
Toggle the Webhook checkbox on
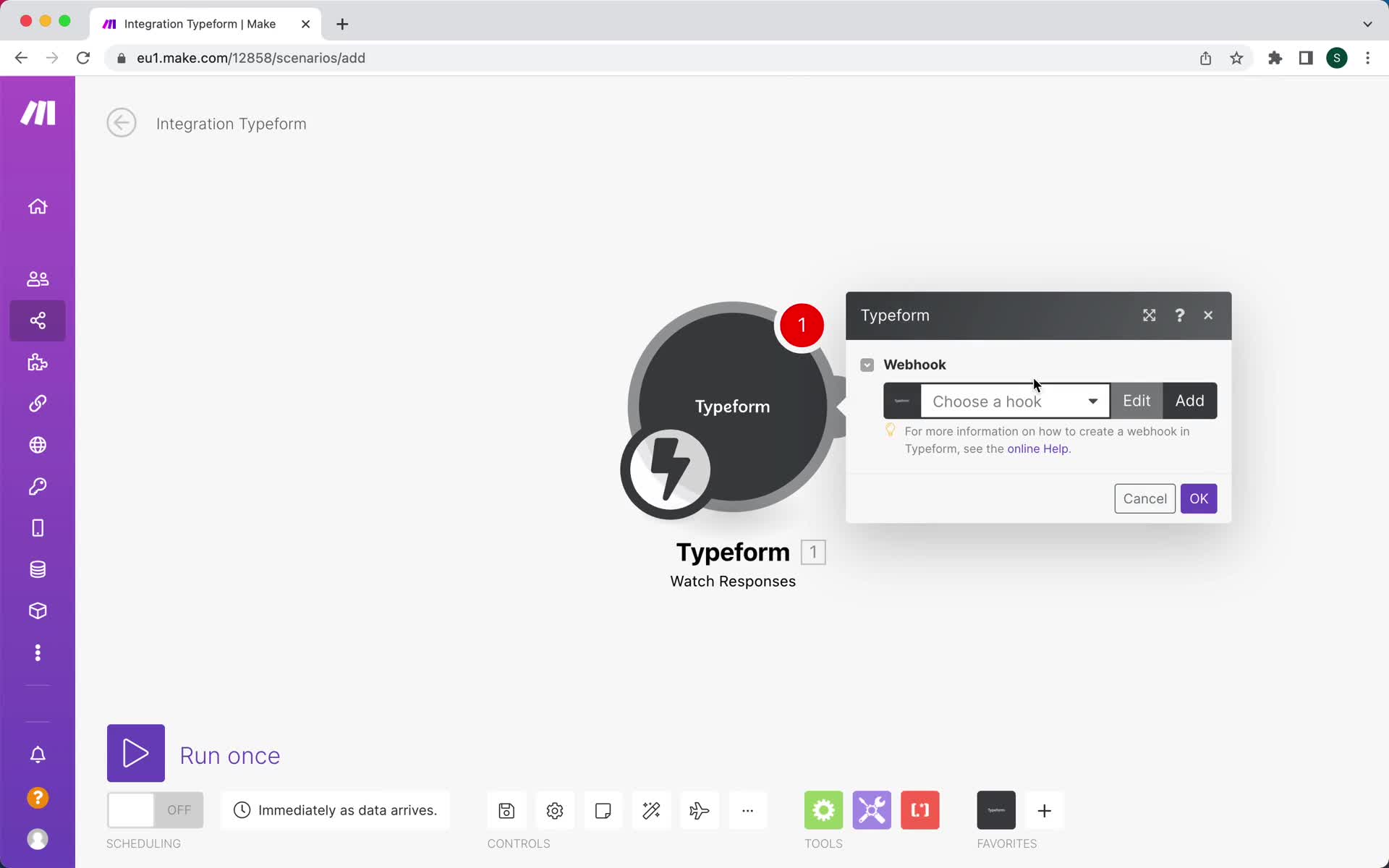point(867,363)
